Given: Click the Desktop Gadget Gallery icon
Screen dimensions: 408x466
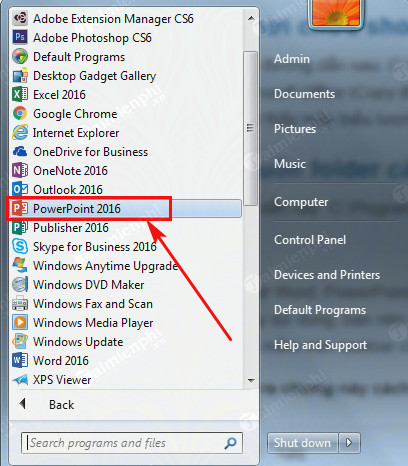Looking at the screenshot, I should pos(20,76).
